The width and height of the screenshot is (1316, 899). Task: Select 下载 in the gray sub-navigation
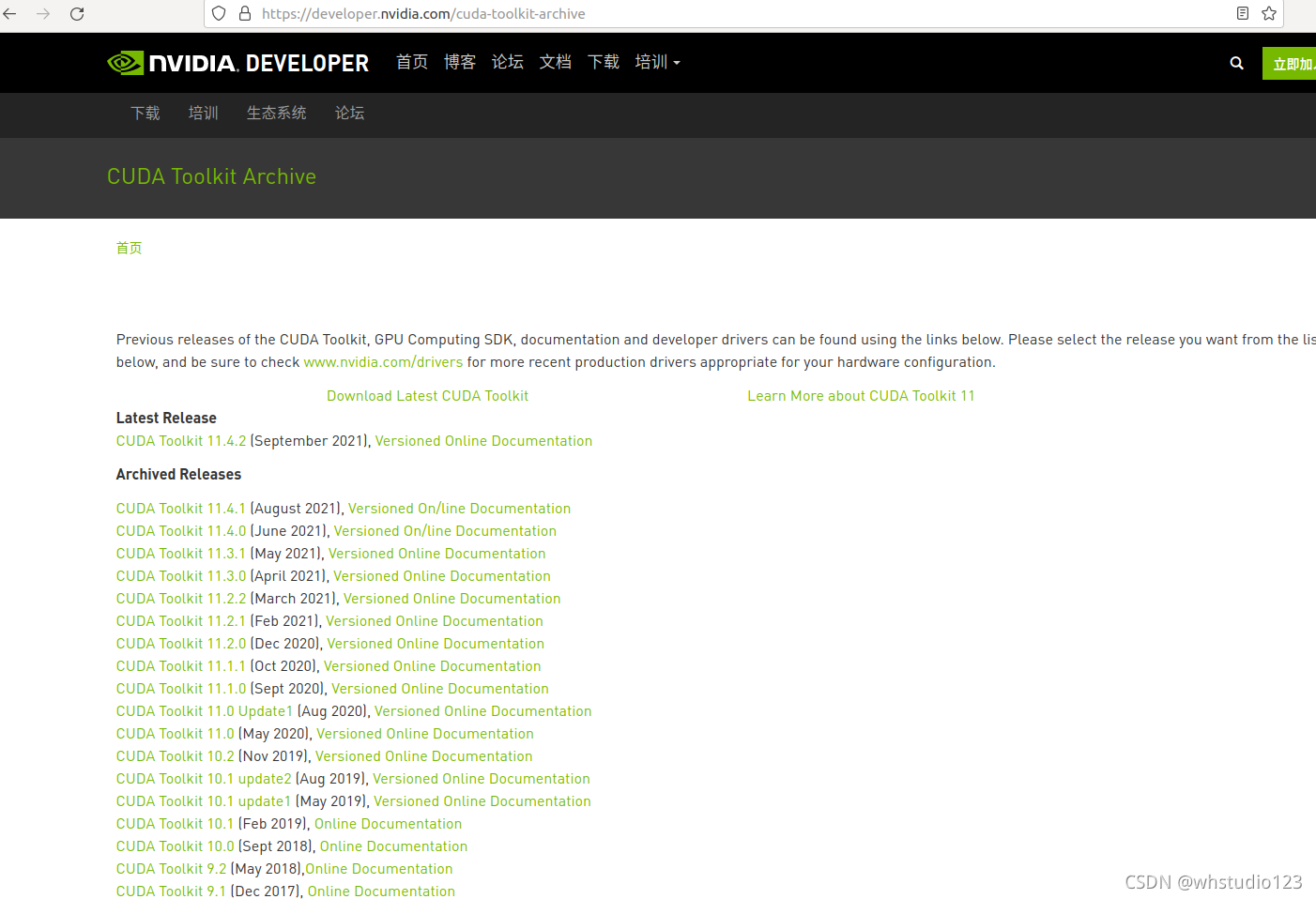[x=145, y=114]
